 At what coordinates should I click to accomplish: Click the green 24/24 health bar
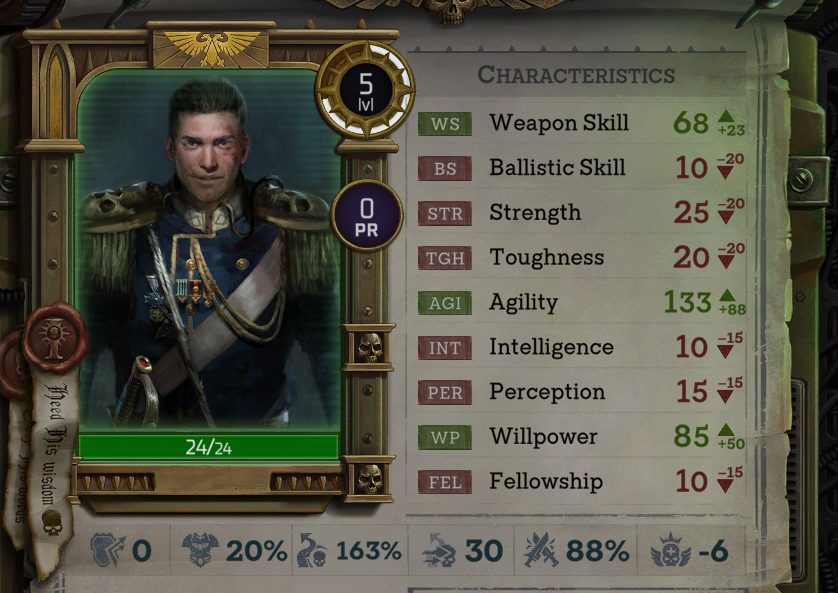pyautogui.click(x=208, y=447)
